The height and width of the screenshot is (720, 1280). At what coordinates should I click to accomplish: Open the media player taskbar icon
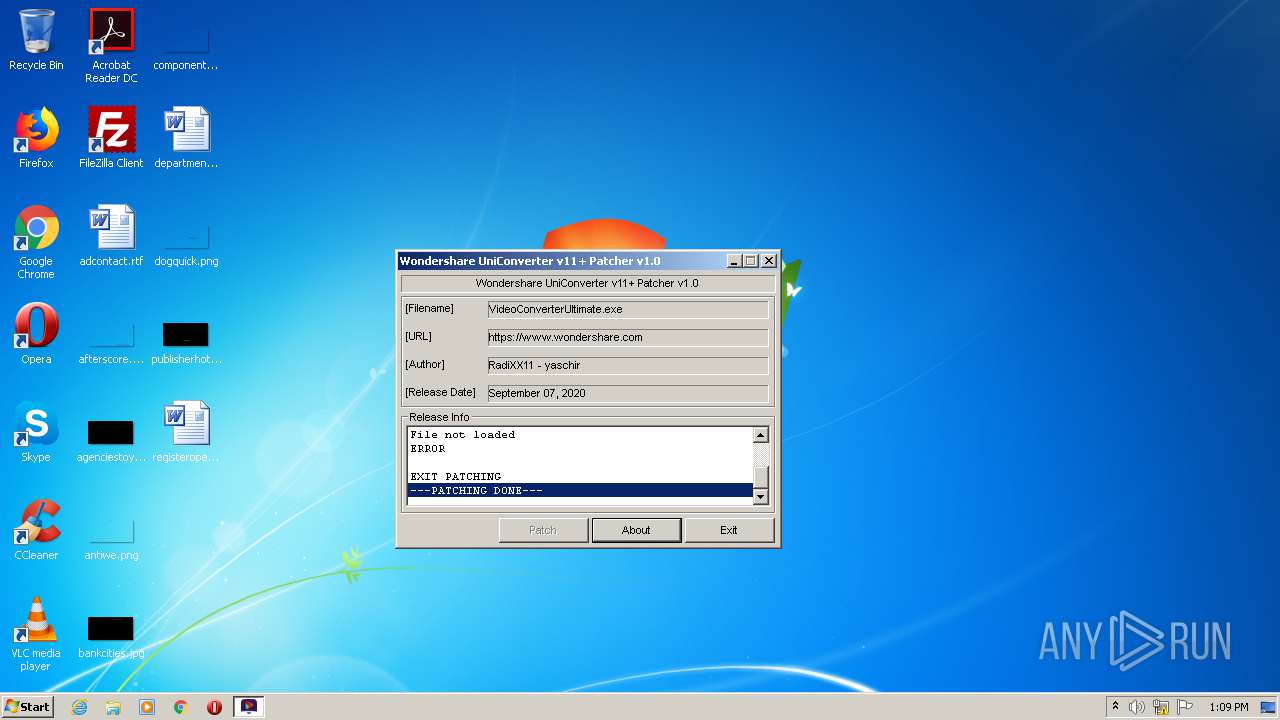coord(147,707)
